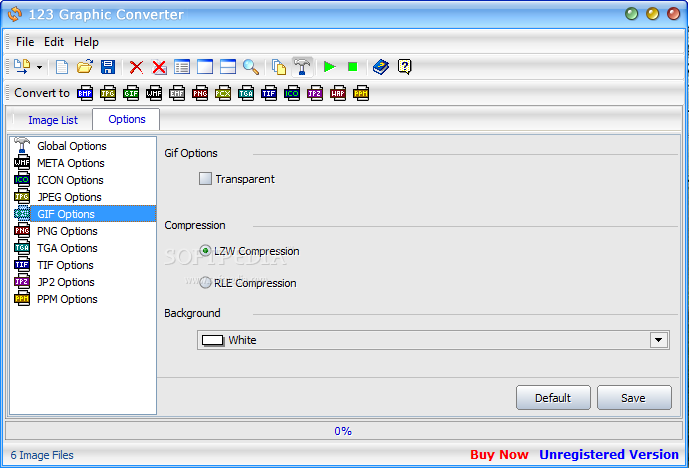The height and width of the screenshot is (468, 689).
Task: Open the Background color dropdown
Action: (x=658, y=340)
